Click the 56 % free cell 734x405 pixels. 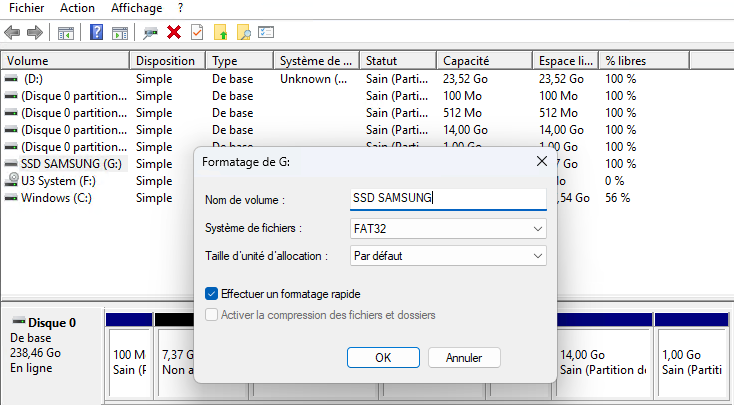618,198
